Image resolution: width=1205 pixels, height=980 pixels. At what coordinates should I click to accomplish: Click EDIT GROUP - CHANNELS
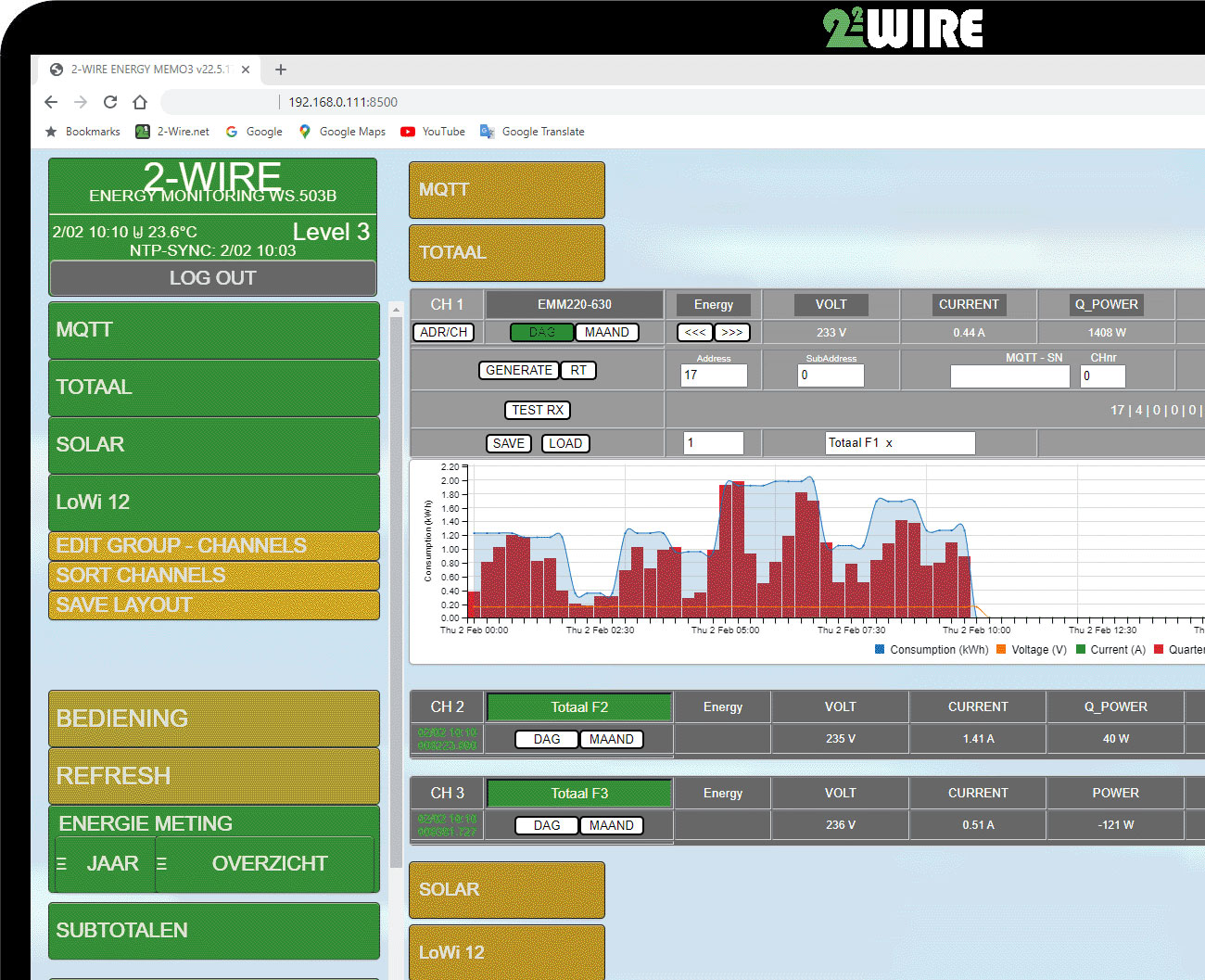tap(214, 545)
